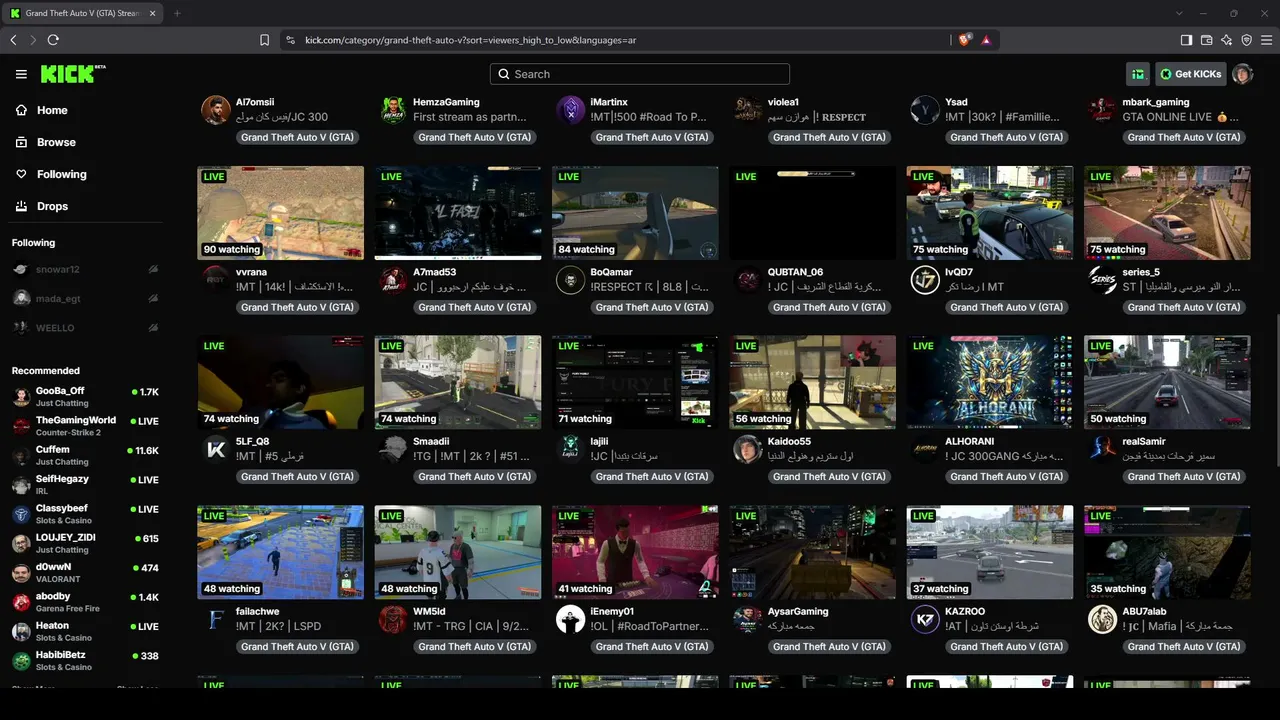The image size is (1280, 720).
Task: Open Classybeef recommended channel
Action: point(85,514)
